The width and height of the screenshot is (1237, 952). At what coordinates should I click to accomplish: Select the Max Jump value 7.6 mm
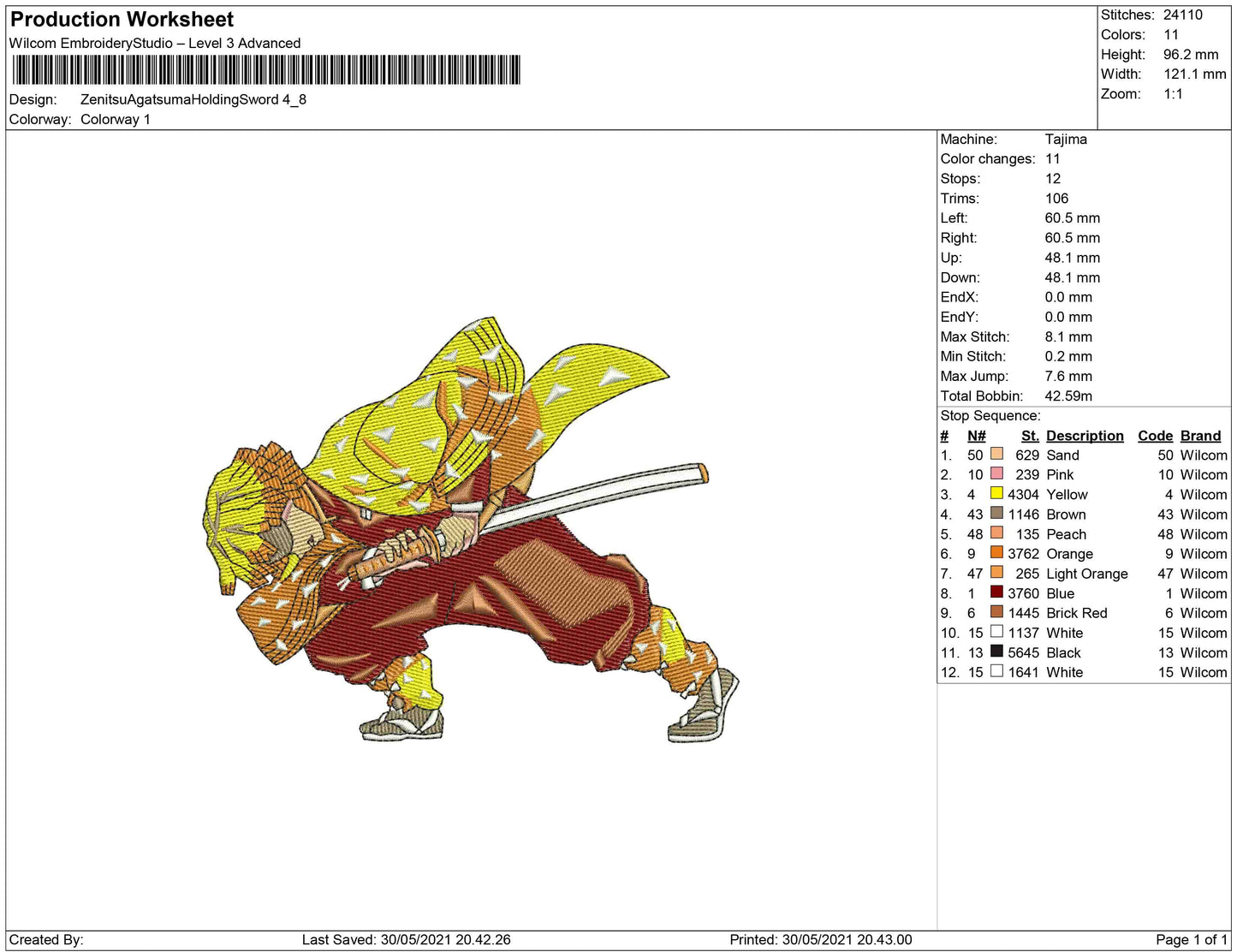[1068, 376]
